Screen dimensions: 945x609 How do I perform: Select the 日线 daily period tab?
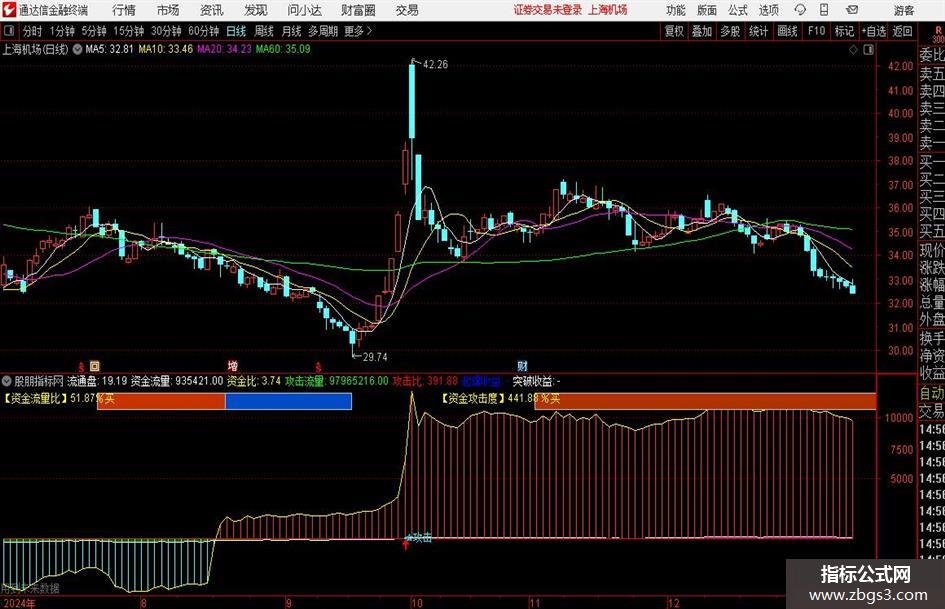coord(236,31)
